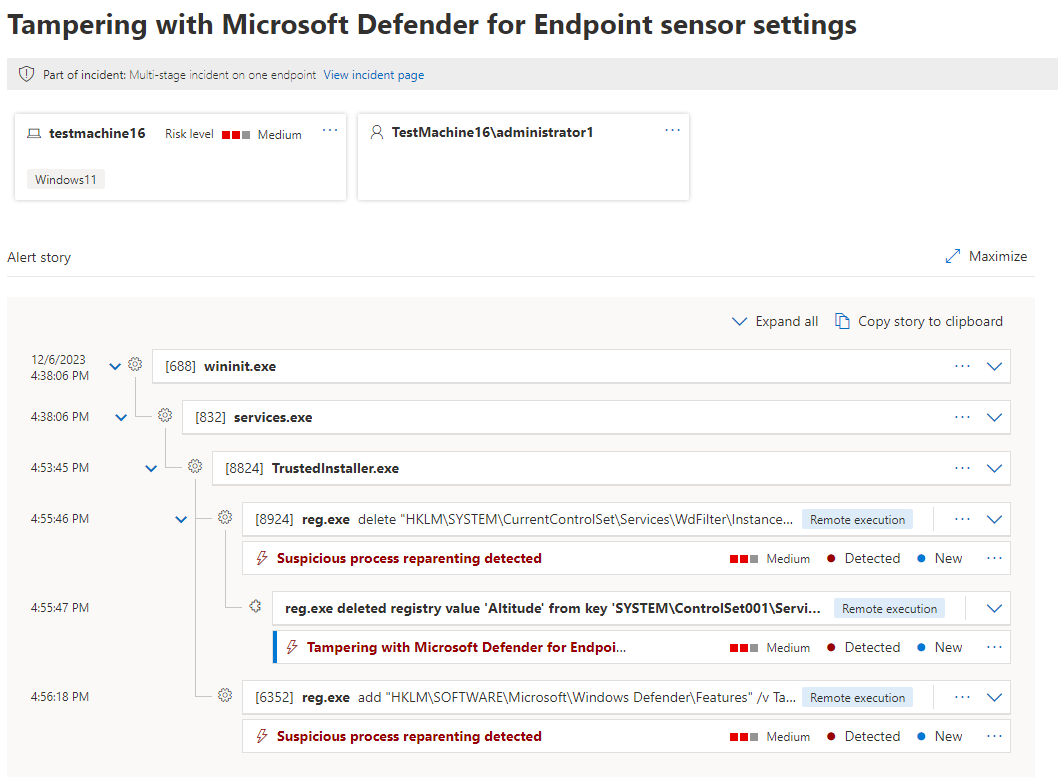Open View incident page link
The image size is (1058, 777).
pyautogui.click(x=374, y=75)
